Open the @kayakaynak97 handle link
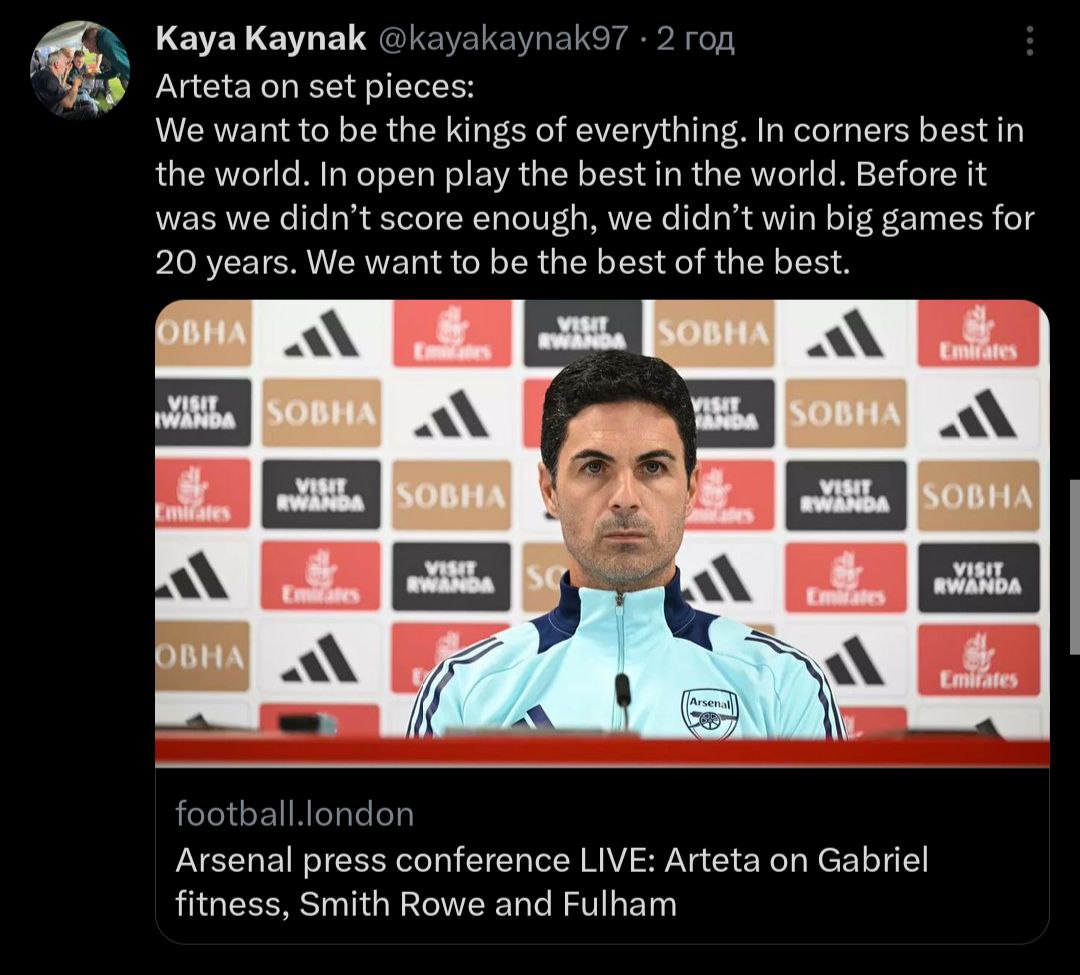This screenshot has width=1080, height=975. (x=503, y=39)
